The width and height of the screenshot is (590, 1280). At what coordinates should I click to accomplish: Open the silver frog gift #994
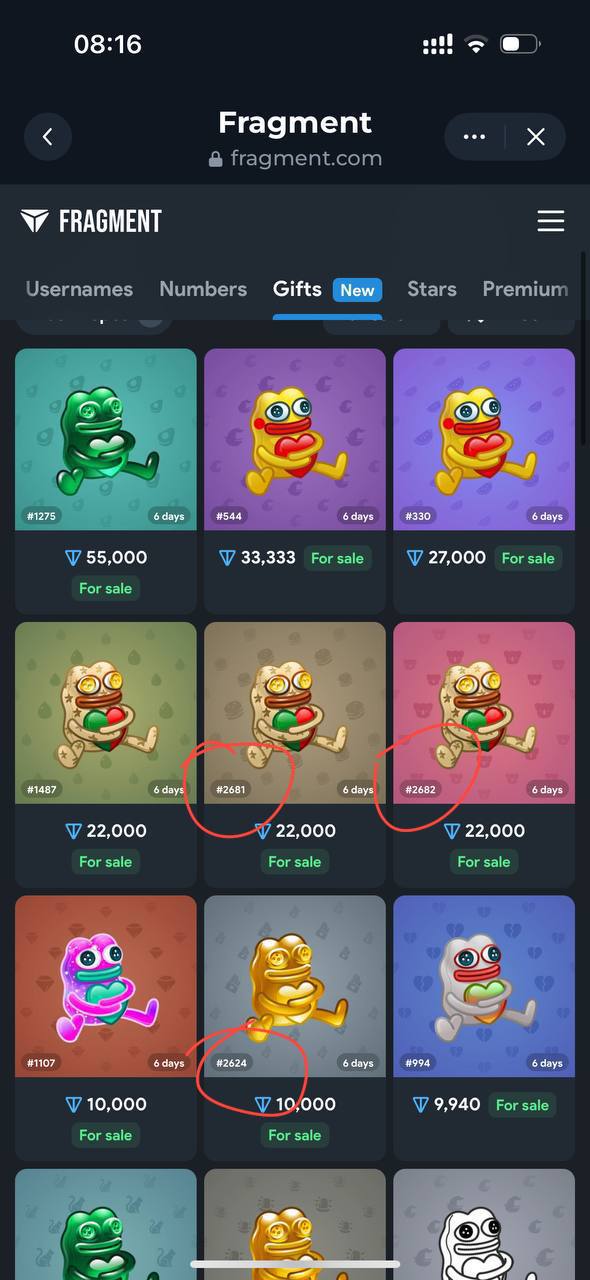[x=484, y=986]
